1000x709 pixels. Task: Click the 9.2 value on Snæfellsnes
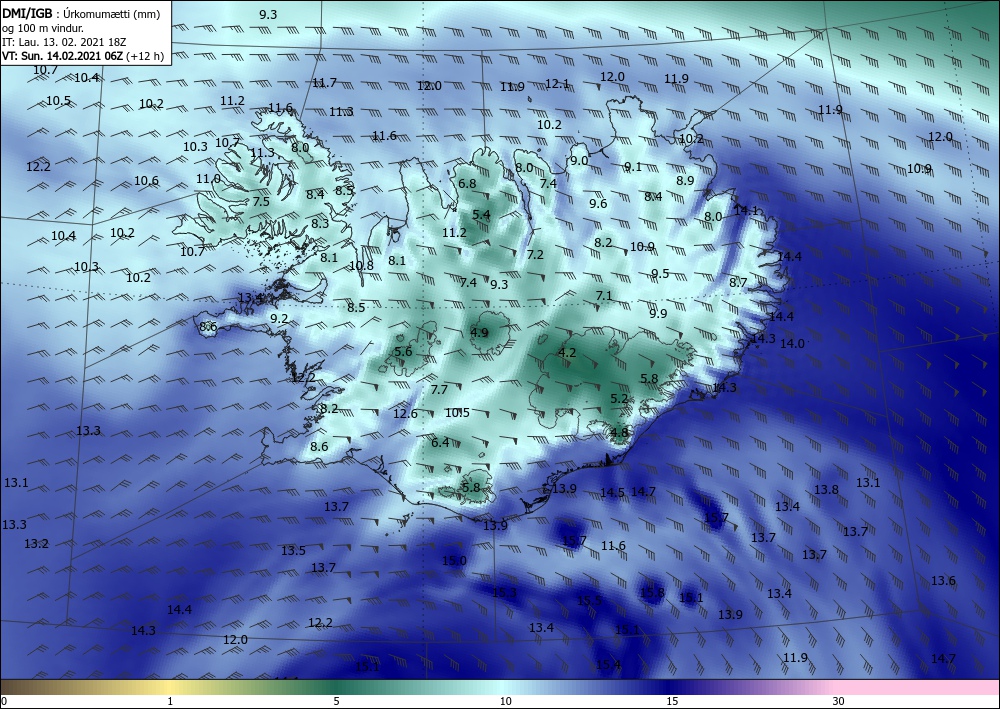pyautogui.click(x=279, y=318)
